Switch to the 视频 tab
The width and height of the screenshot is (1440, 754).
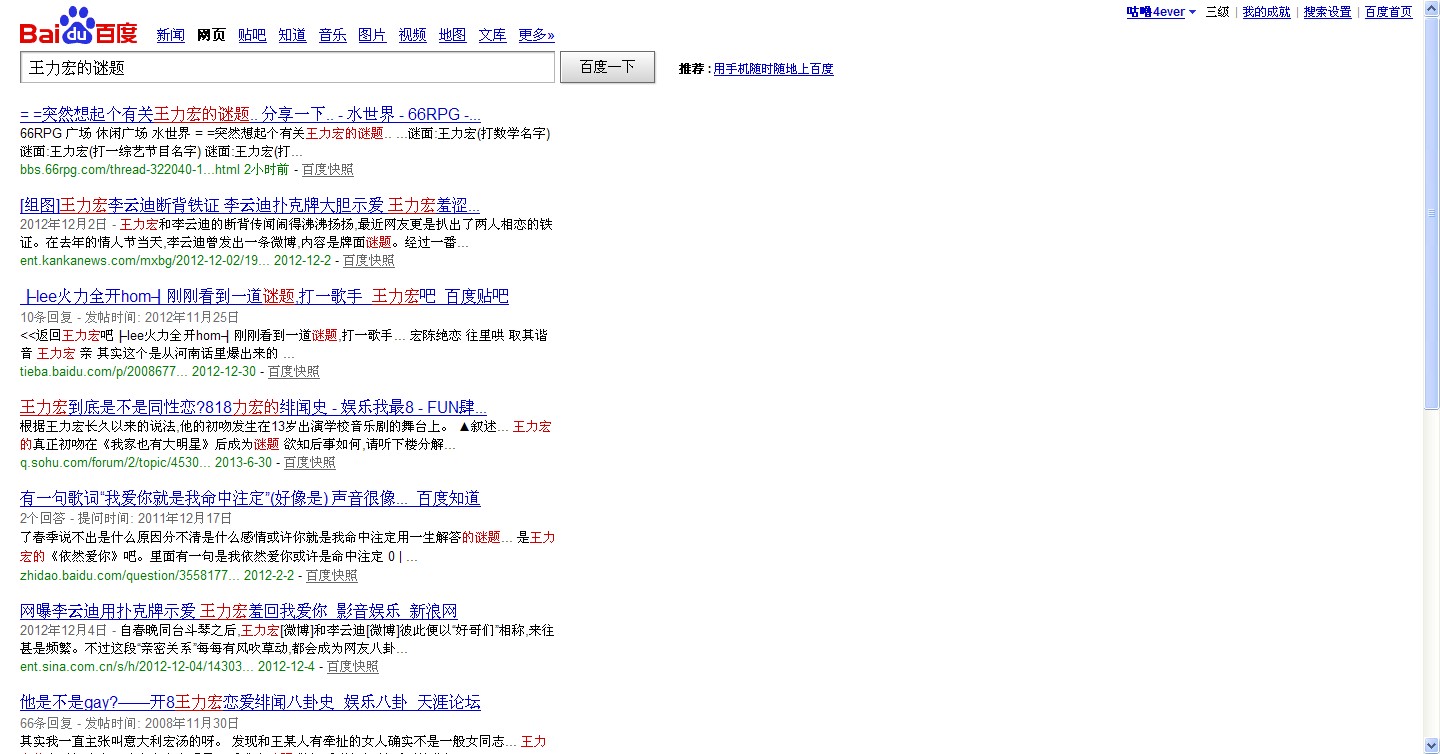point(412,35)
